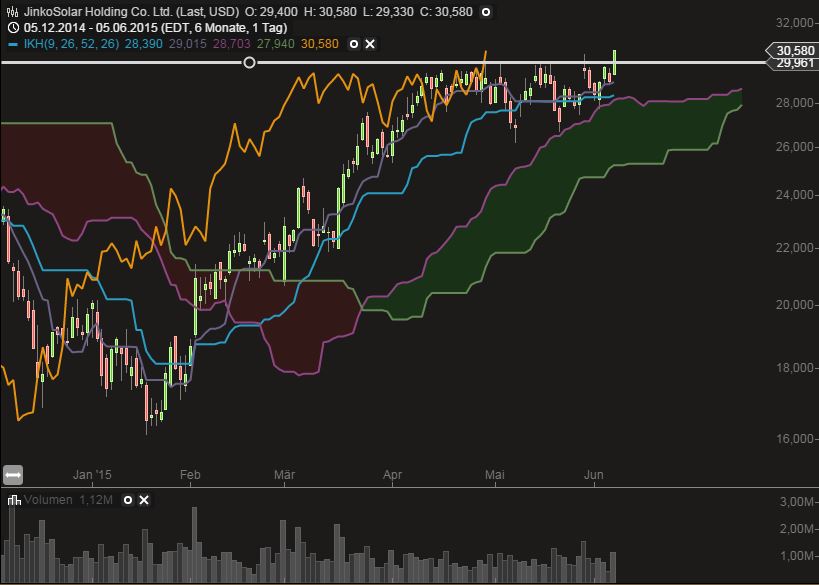Image resolution: width=819 pixels, height=585 pixels.
Task: Click the 20,000 price axis label
Action: (x=794, y=305)
